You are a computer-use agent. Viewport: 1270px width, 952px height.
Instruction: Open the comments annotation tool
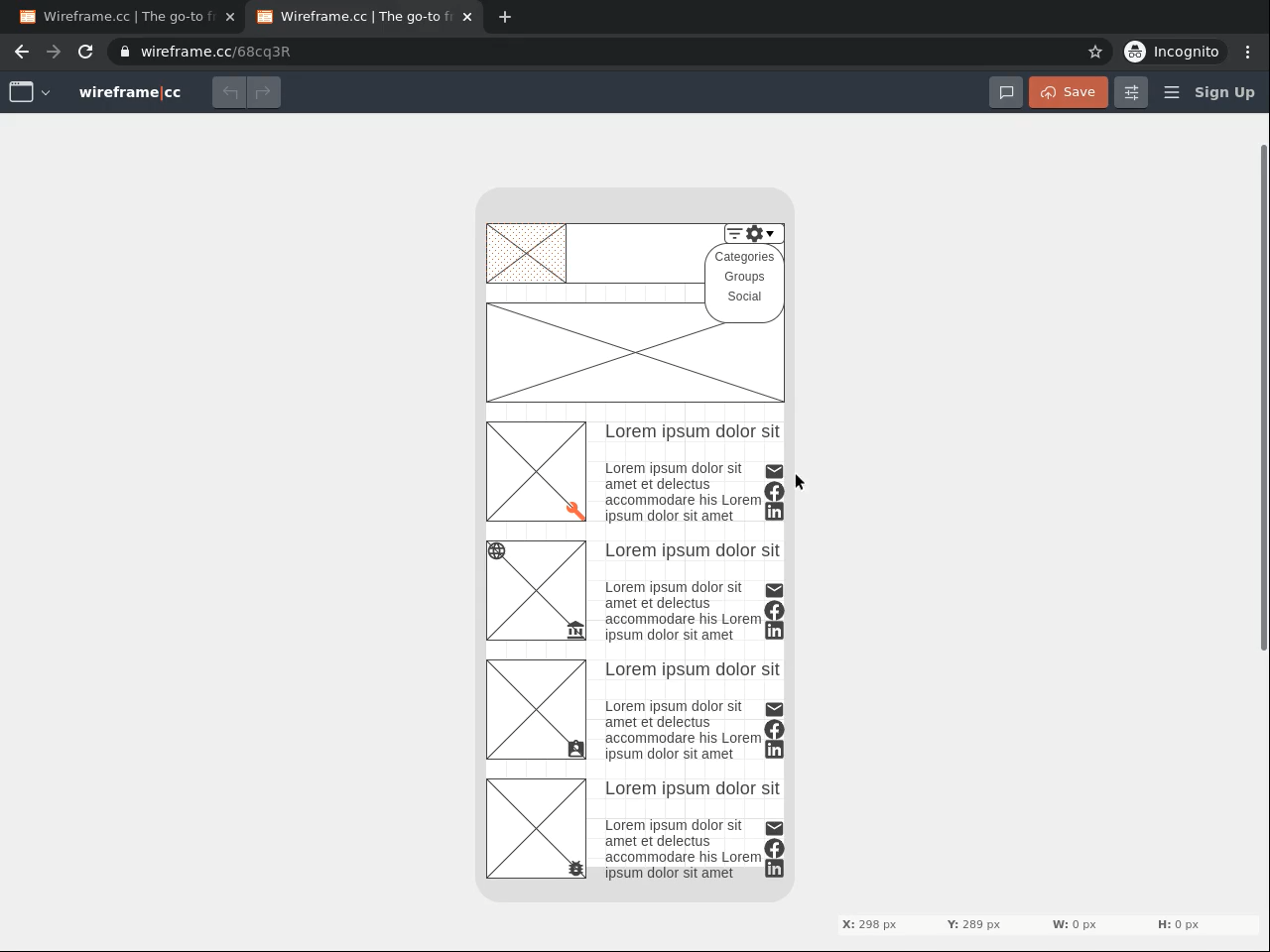coord(1006,92)
